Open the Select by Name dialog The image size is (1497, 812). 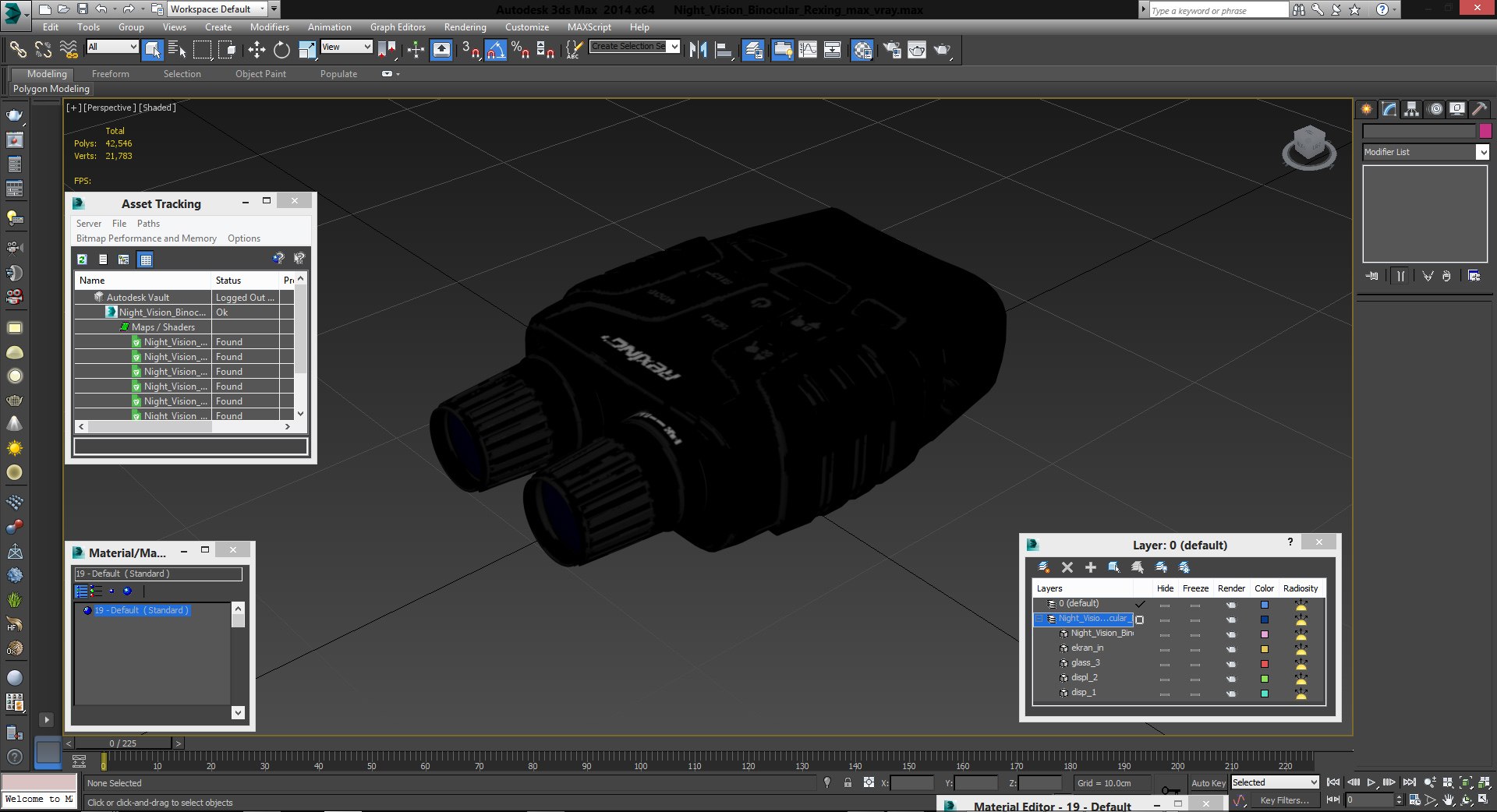click(177, 50)
